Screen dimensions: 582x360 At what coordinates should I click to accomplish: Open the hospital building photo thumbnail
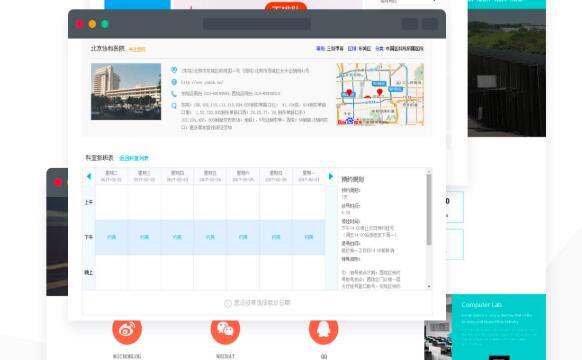coord(126,92)
